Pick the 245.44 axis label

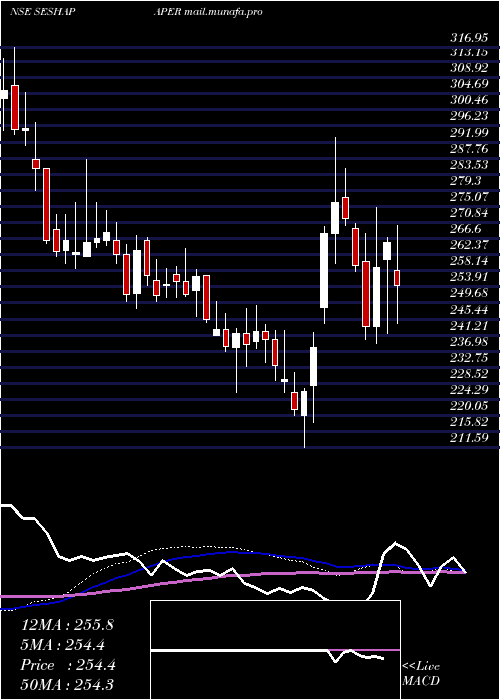tap(469, 309)
